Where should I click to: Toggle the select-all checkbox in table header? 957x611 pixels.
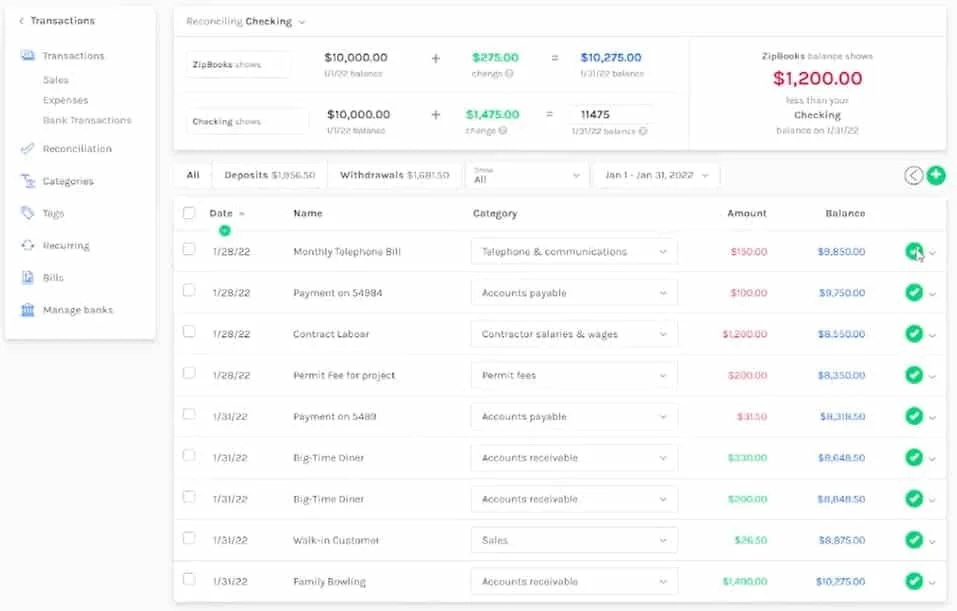(x=189, y=213)
